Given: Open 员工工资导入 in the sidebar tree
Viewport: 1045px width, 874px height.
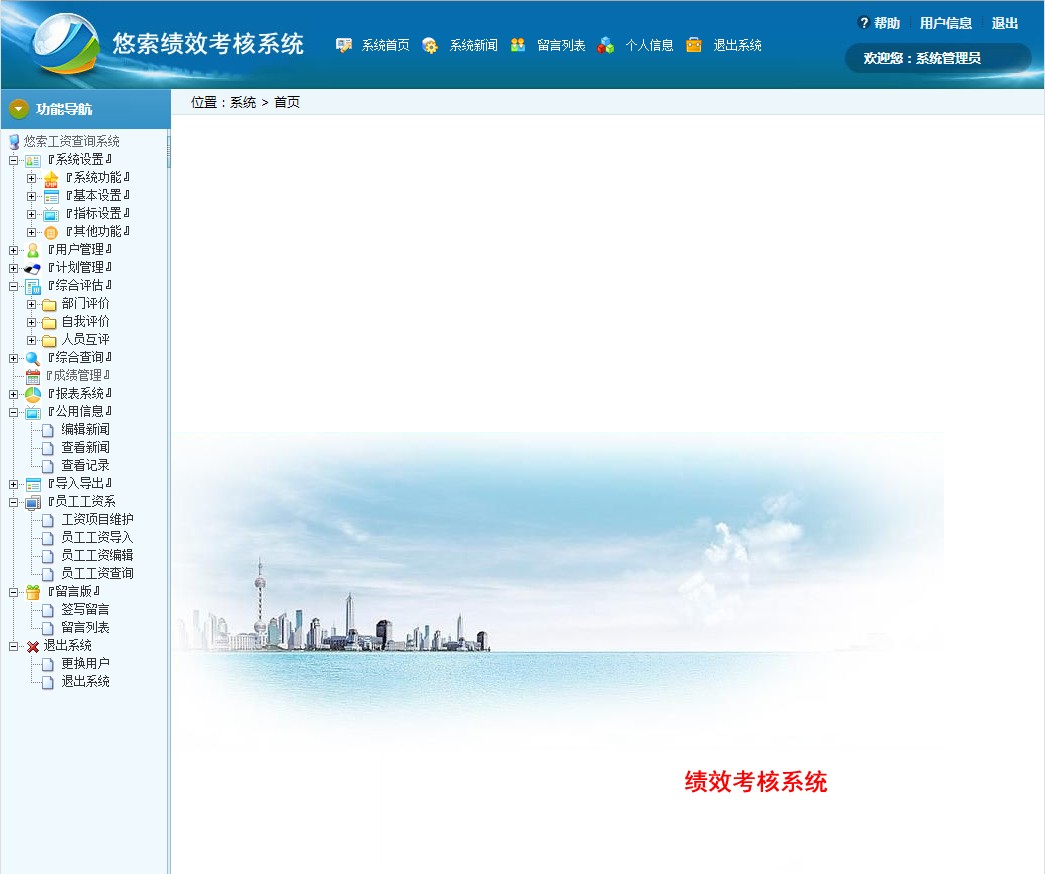Looking at the screenshot, I should (x=97, y=537).
